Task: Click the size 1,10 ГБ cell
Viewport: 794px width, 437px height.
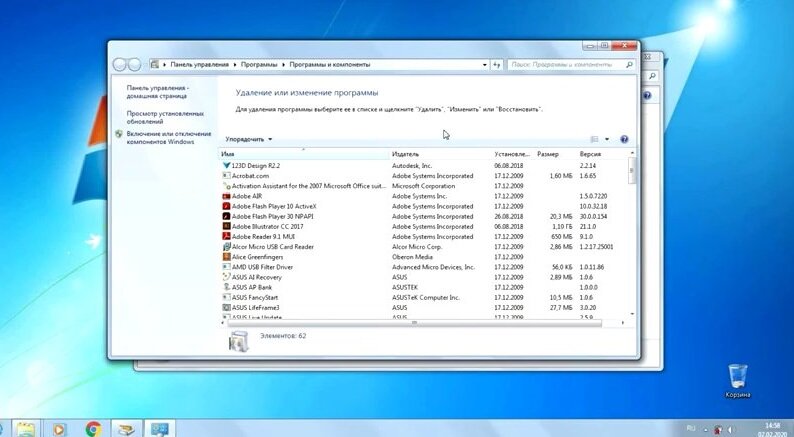Action: (x=562, y=226)
